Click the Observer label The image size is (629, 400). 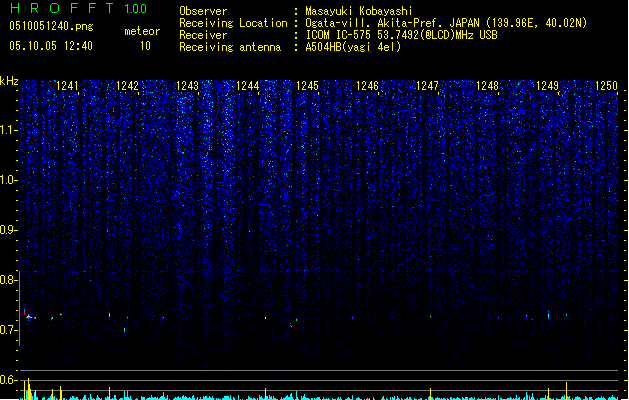coord(203,11)
